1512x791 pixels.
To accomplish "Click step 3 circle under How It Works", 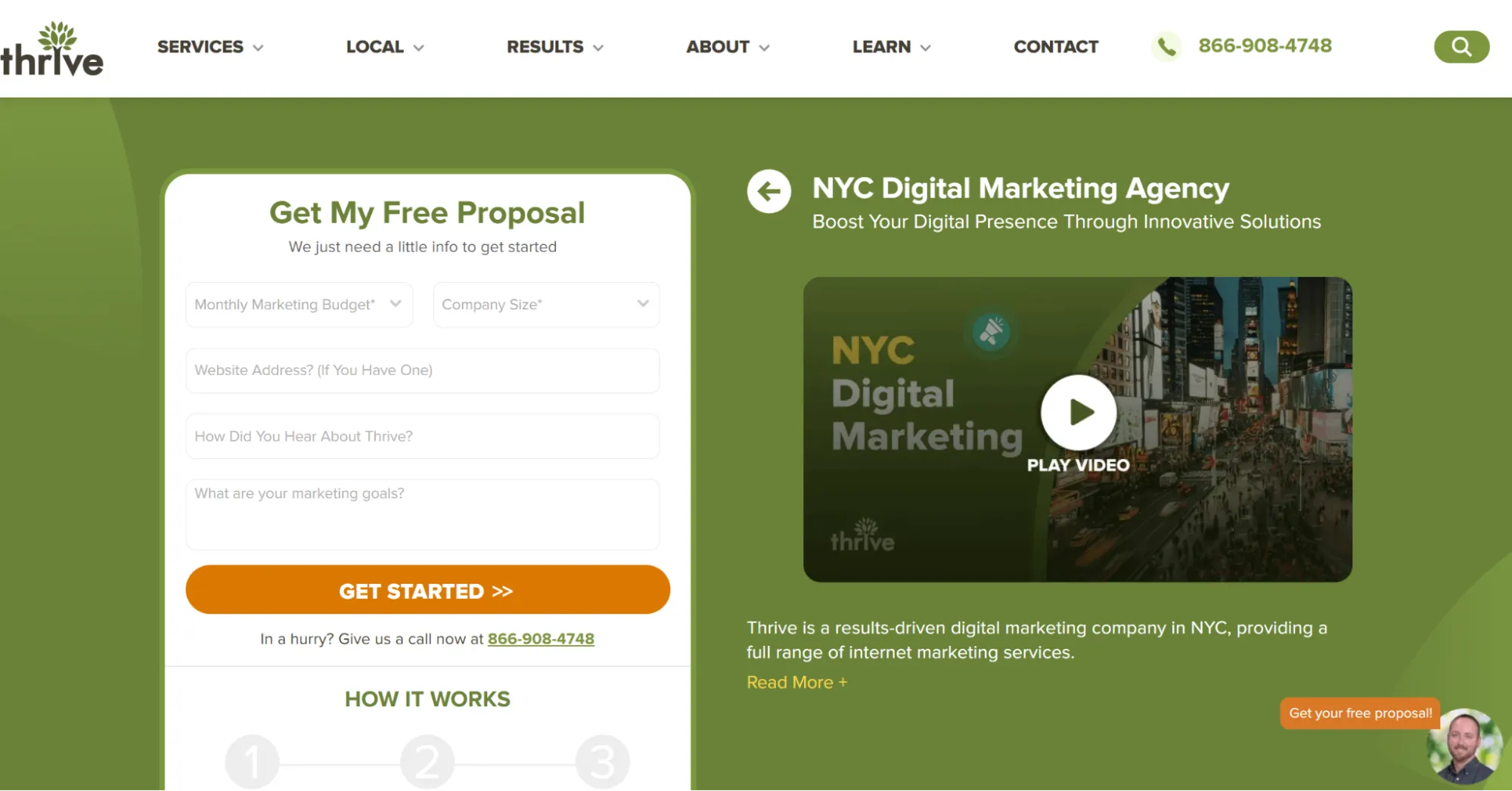I will (603, 762).
